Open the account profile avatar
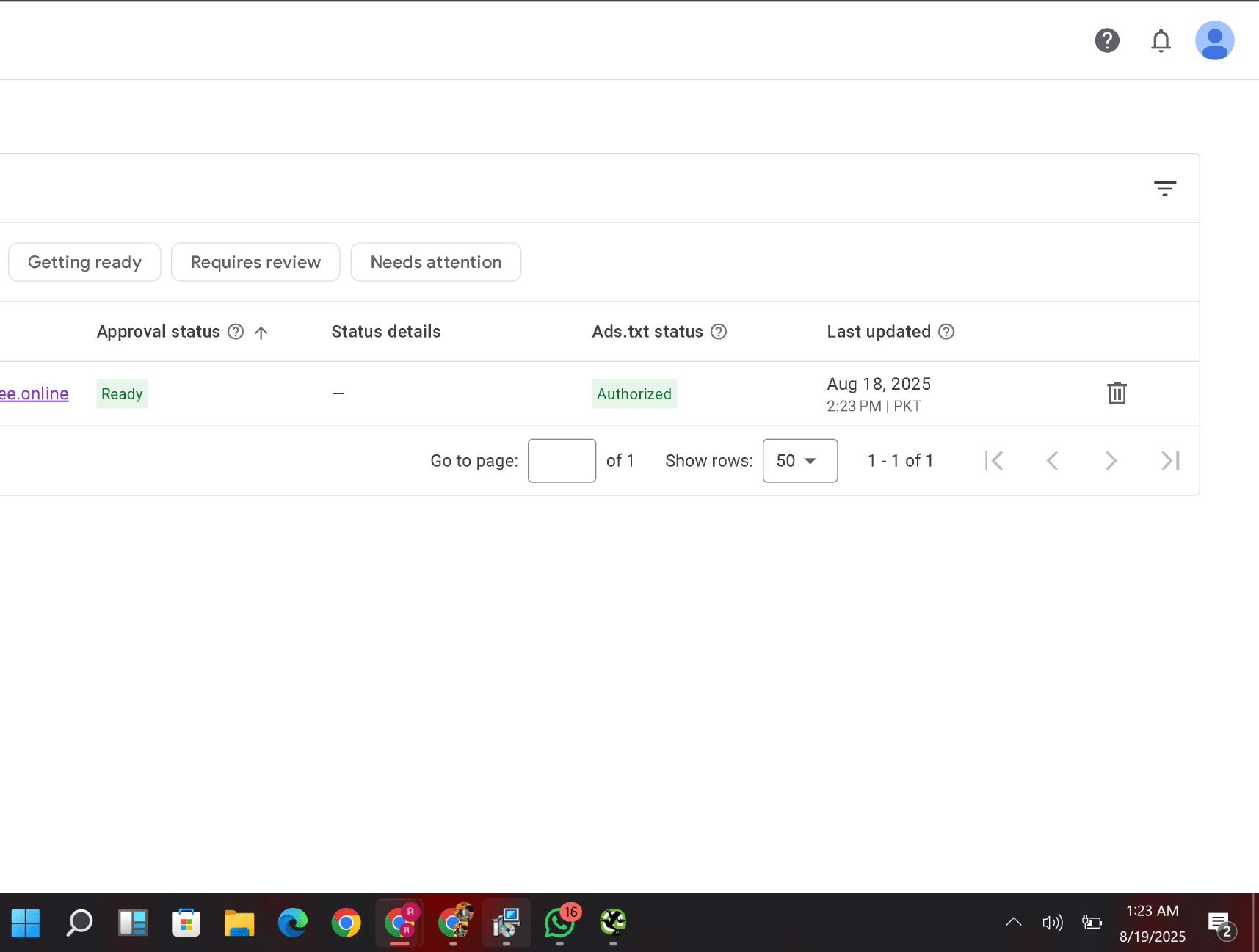 [x=1213, y=40]
